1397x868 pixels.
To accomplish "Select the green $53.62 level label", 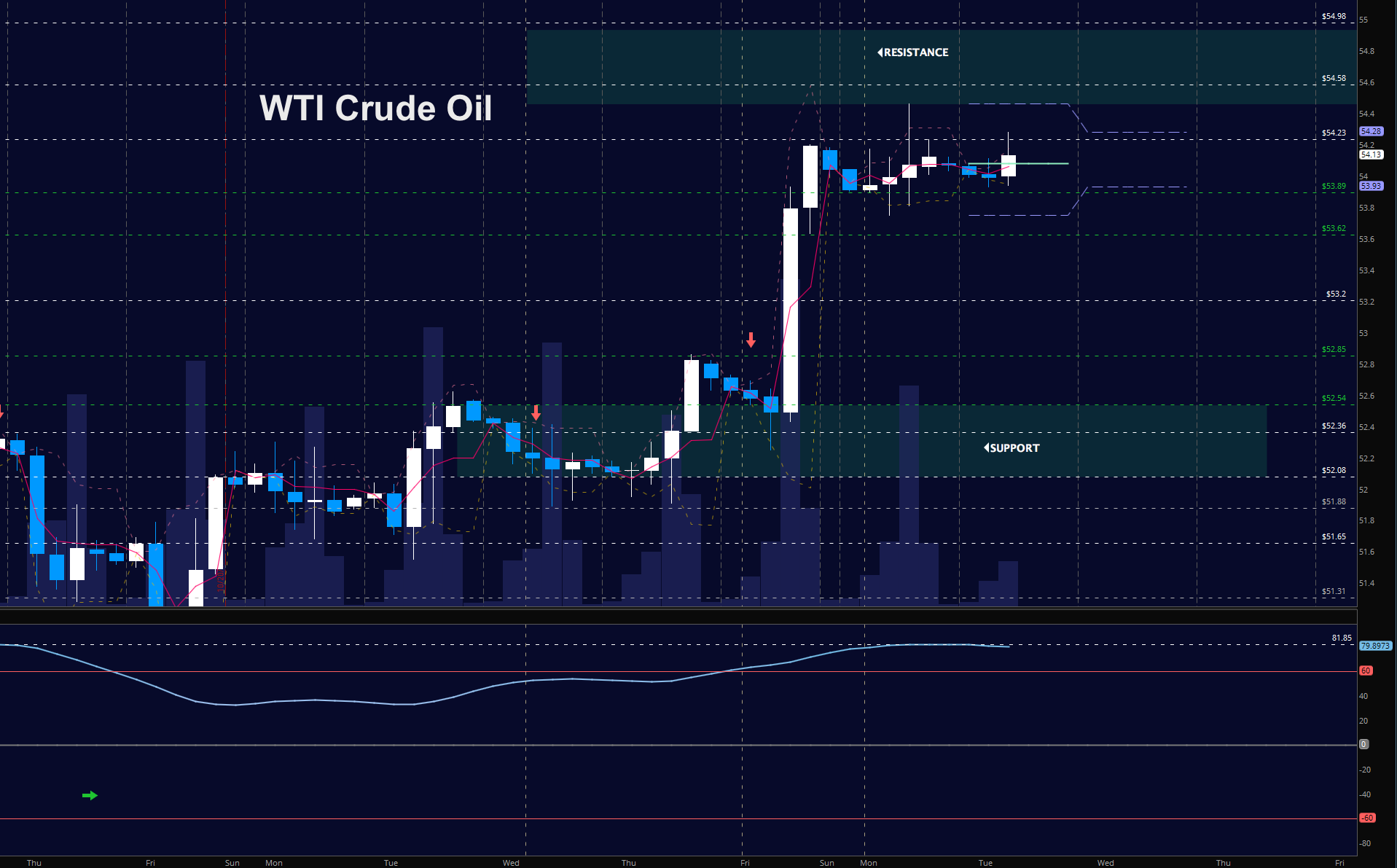I will [1334, 228].
